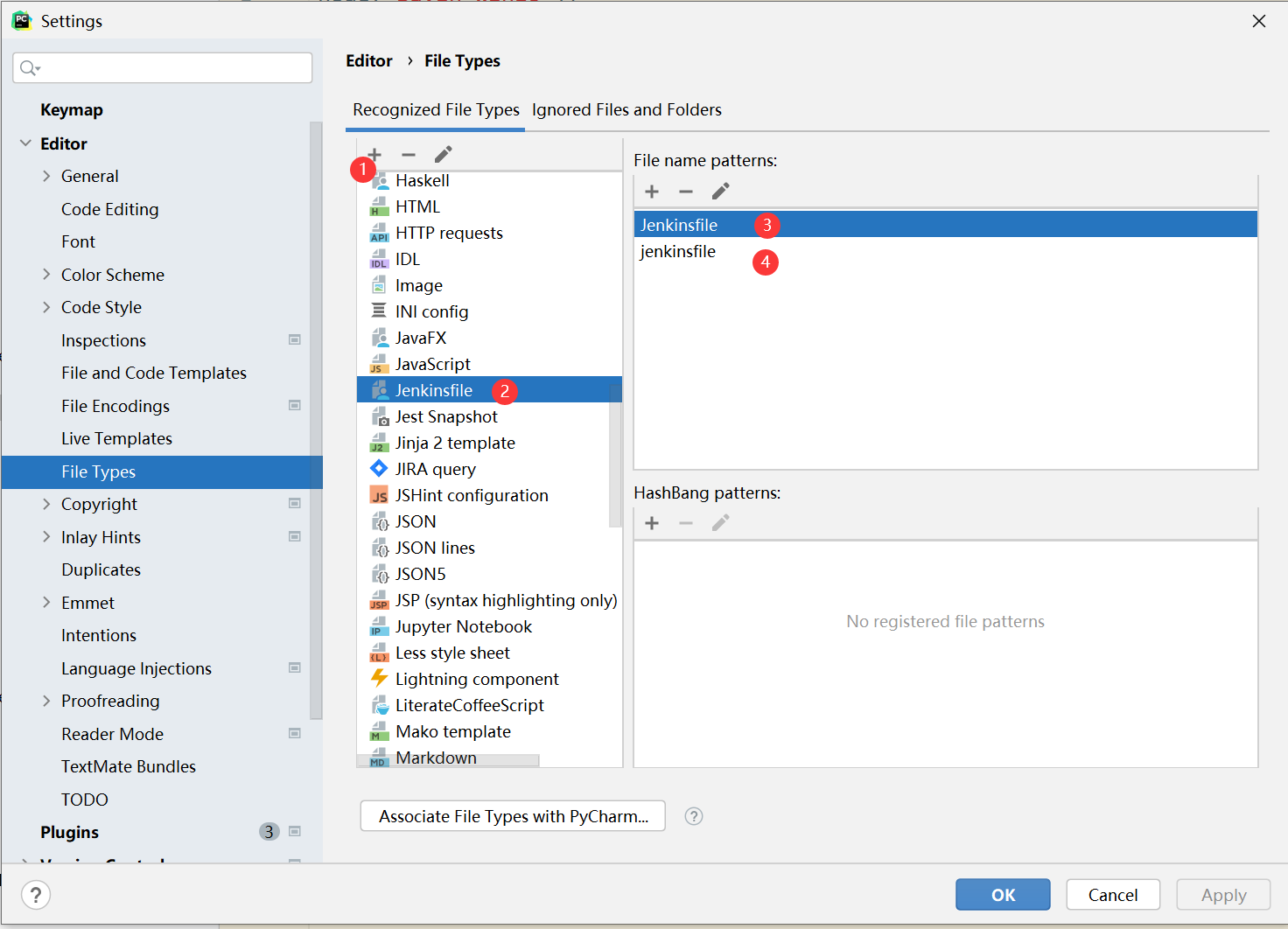
Task: Click Editor in the breadcrumb
Action: (x=369, y=60)
